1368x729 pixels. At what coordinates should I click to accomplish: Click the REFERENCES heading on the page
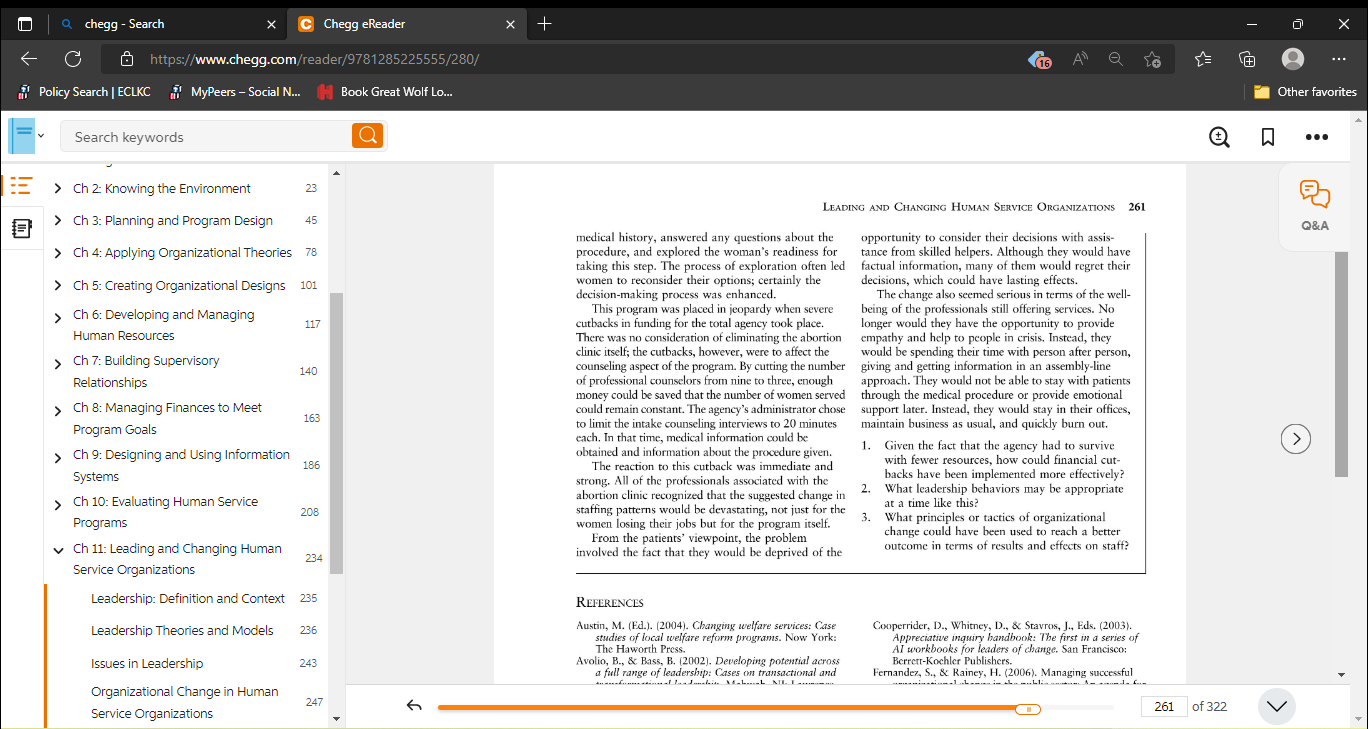[610, 602]
